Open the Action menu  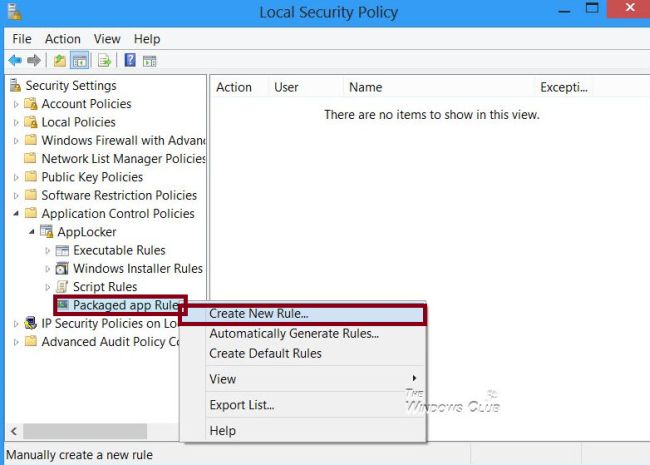pos(63,39)
